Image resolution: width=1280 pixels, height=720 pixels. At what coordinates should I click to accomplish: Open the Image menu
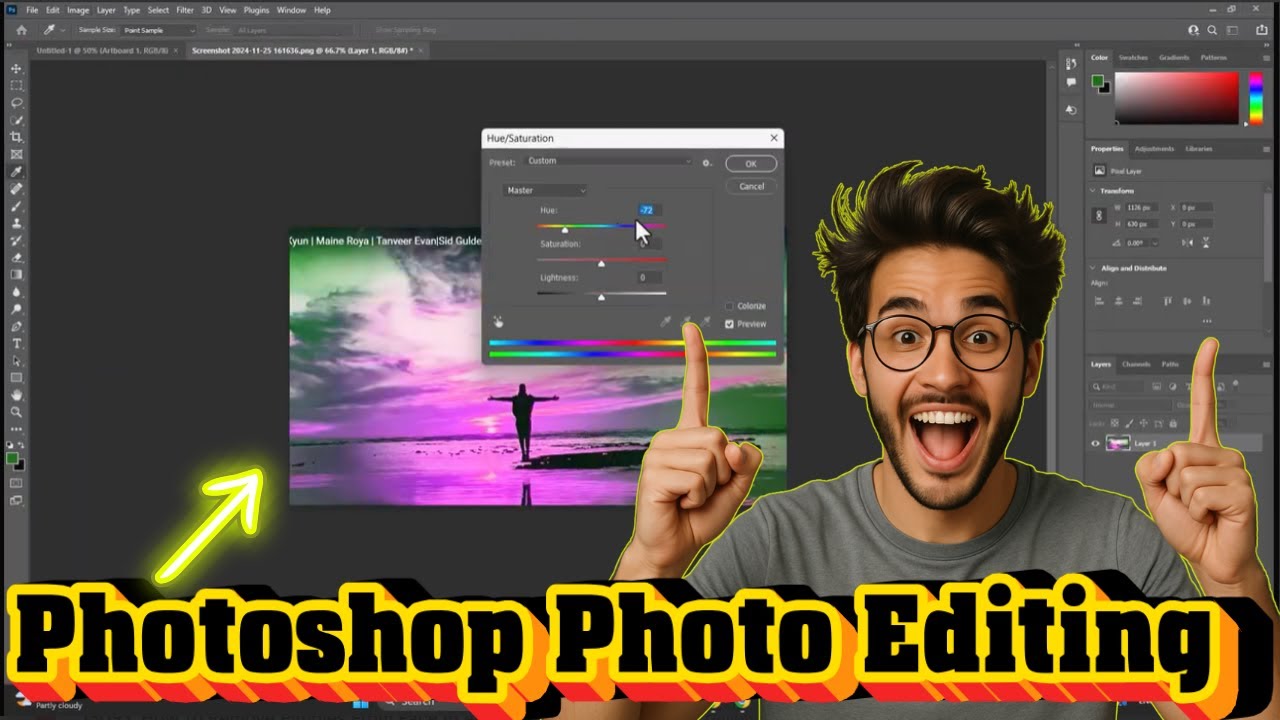(x=78, y=10)
